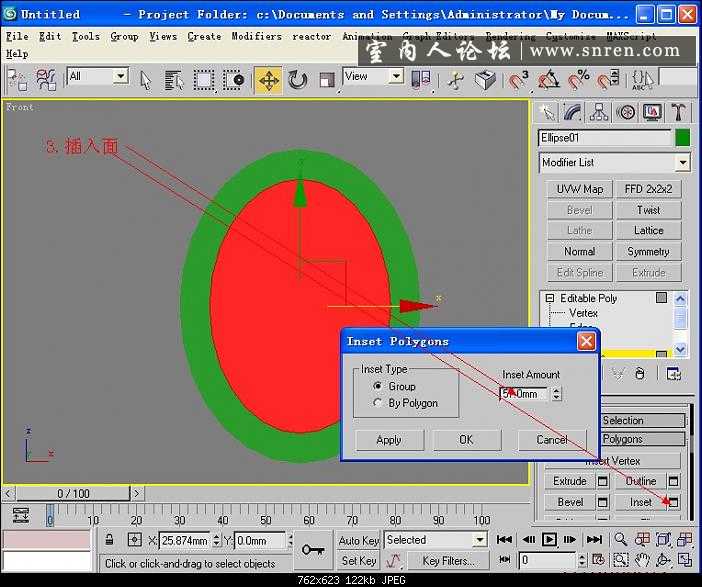This screenshot has width=702, height=587.
Task: Open the View reference coordinate dropdown
Action: point(396,77)
